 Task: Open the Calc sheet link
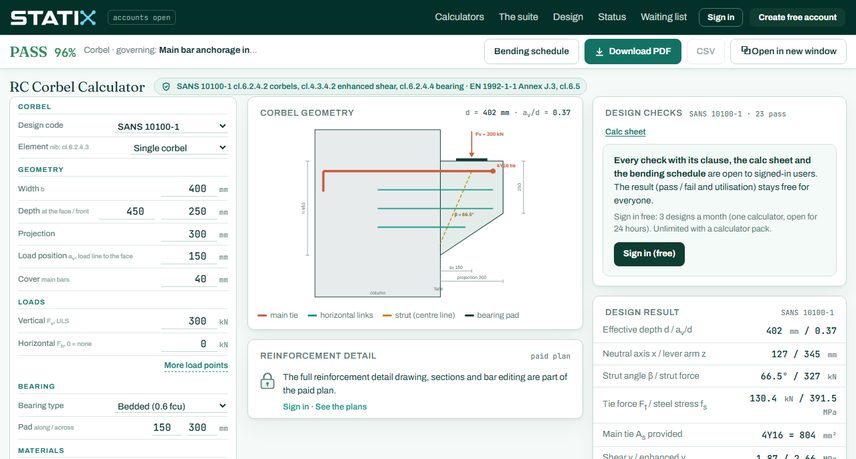point(625,132)
